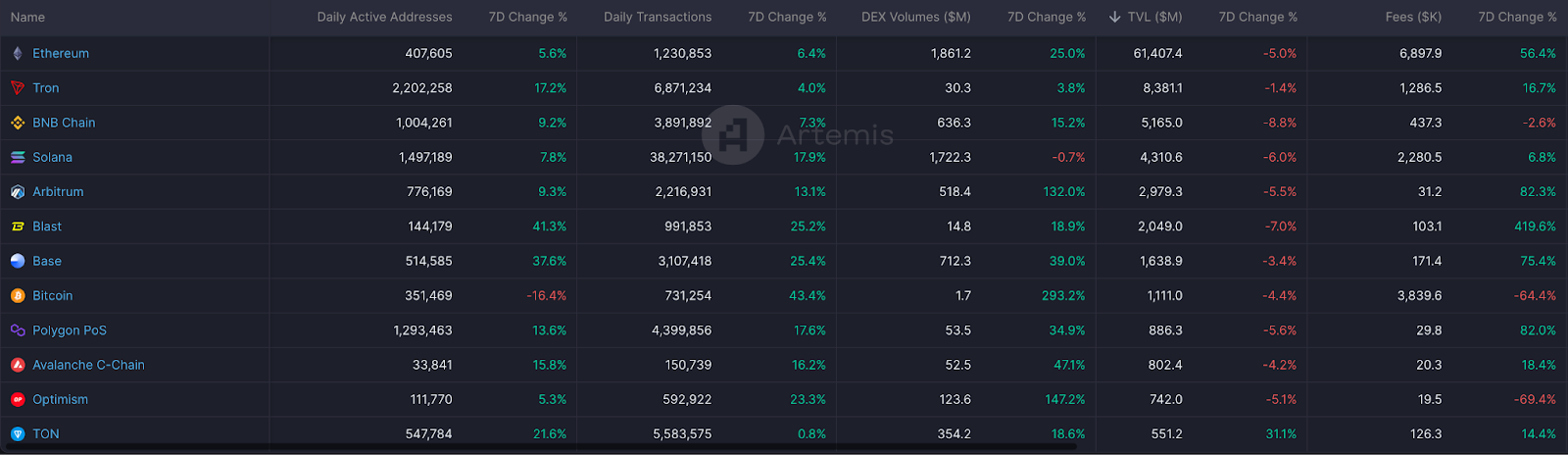Screen dimensions: 1568x455
Task: Sort by Daily Active Addresses column header
Action: pos(385,17)
